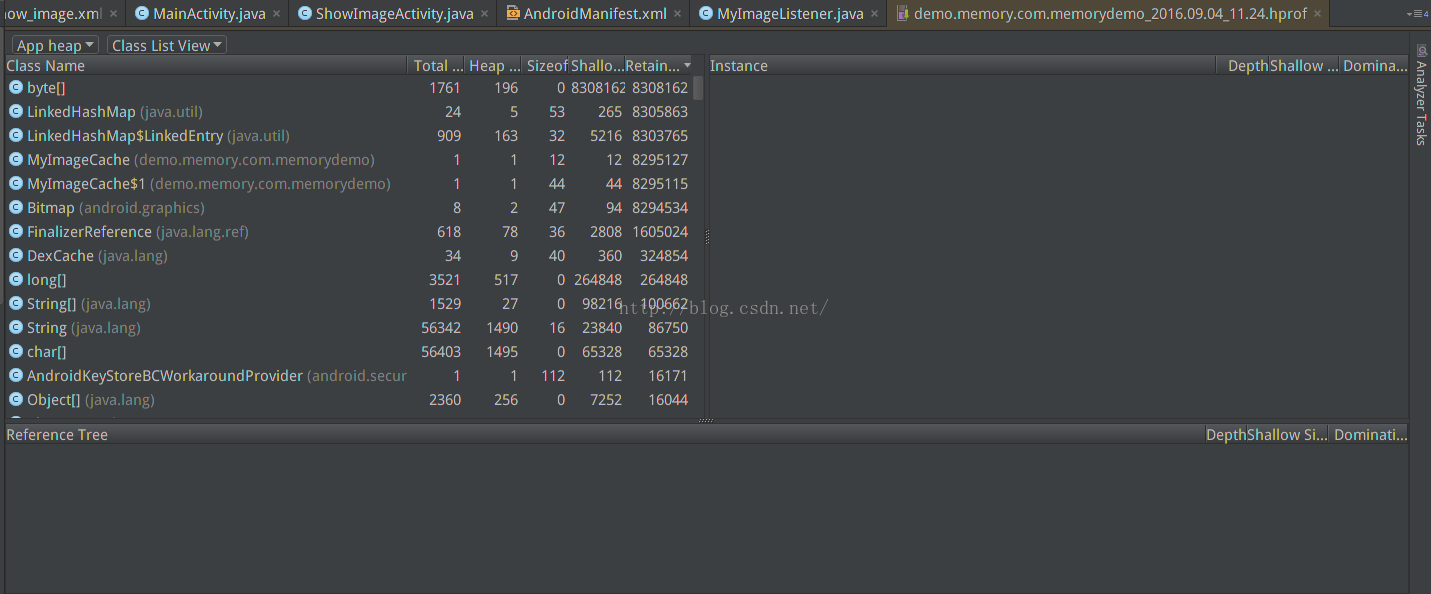Sort by the Retained Size column

tap(657, 66)
